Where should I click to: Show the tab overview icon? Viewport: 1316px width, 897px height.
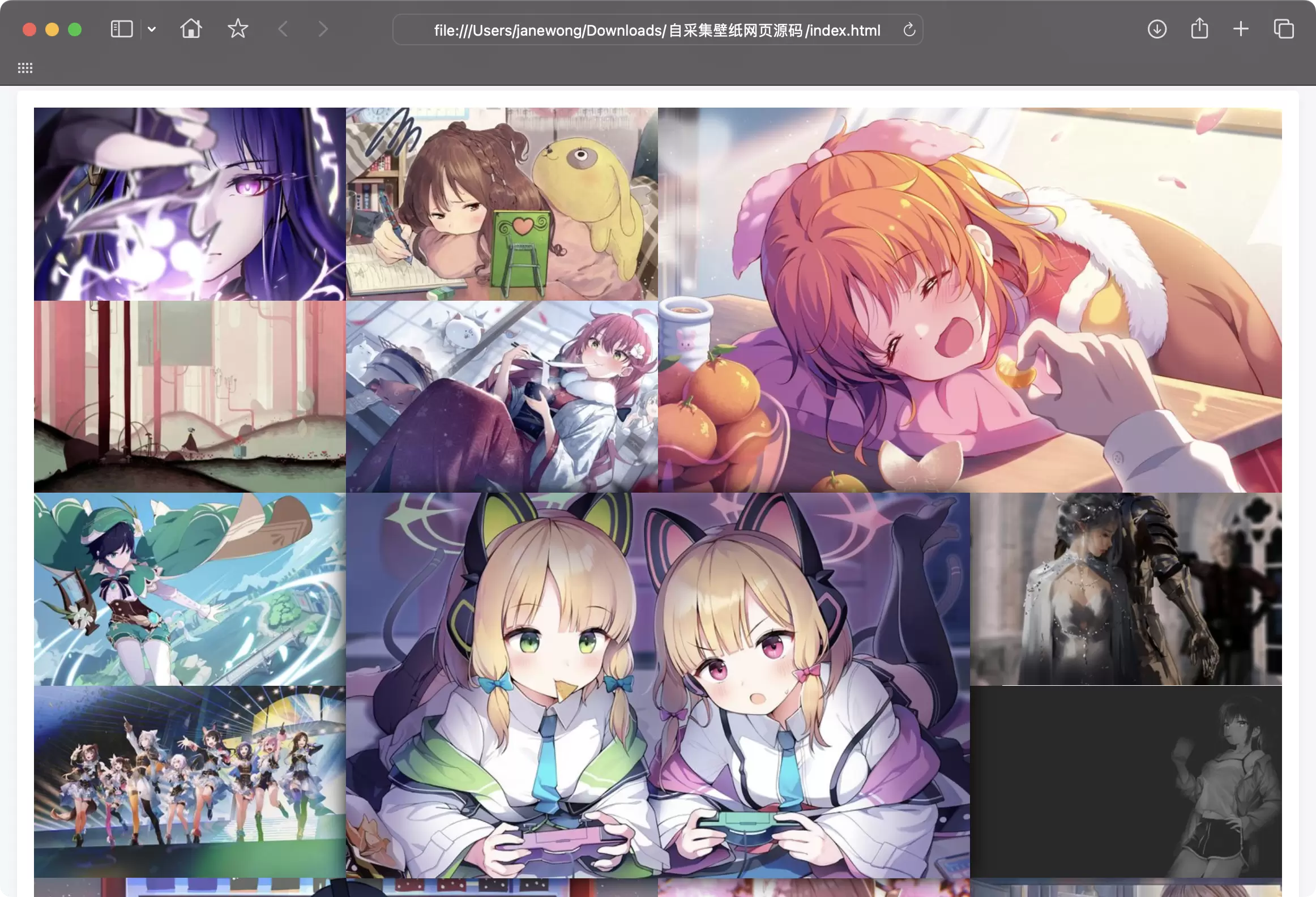tap(1283, 29)
